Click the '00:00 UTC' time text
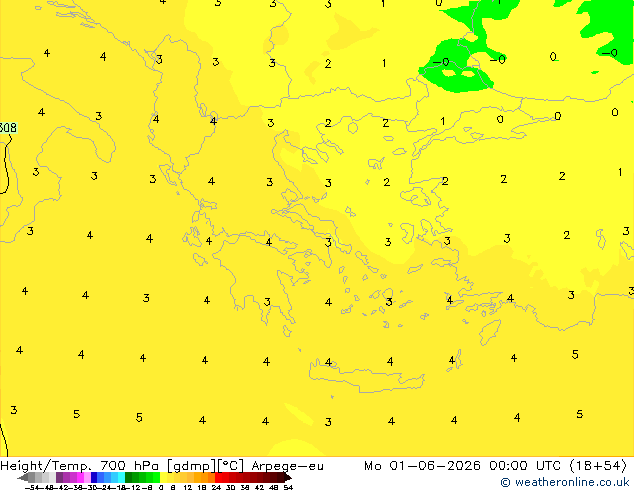634x490 pixels. coord(525,466)
